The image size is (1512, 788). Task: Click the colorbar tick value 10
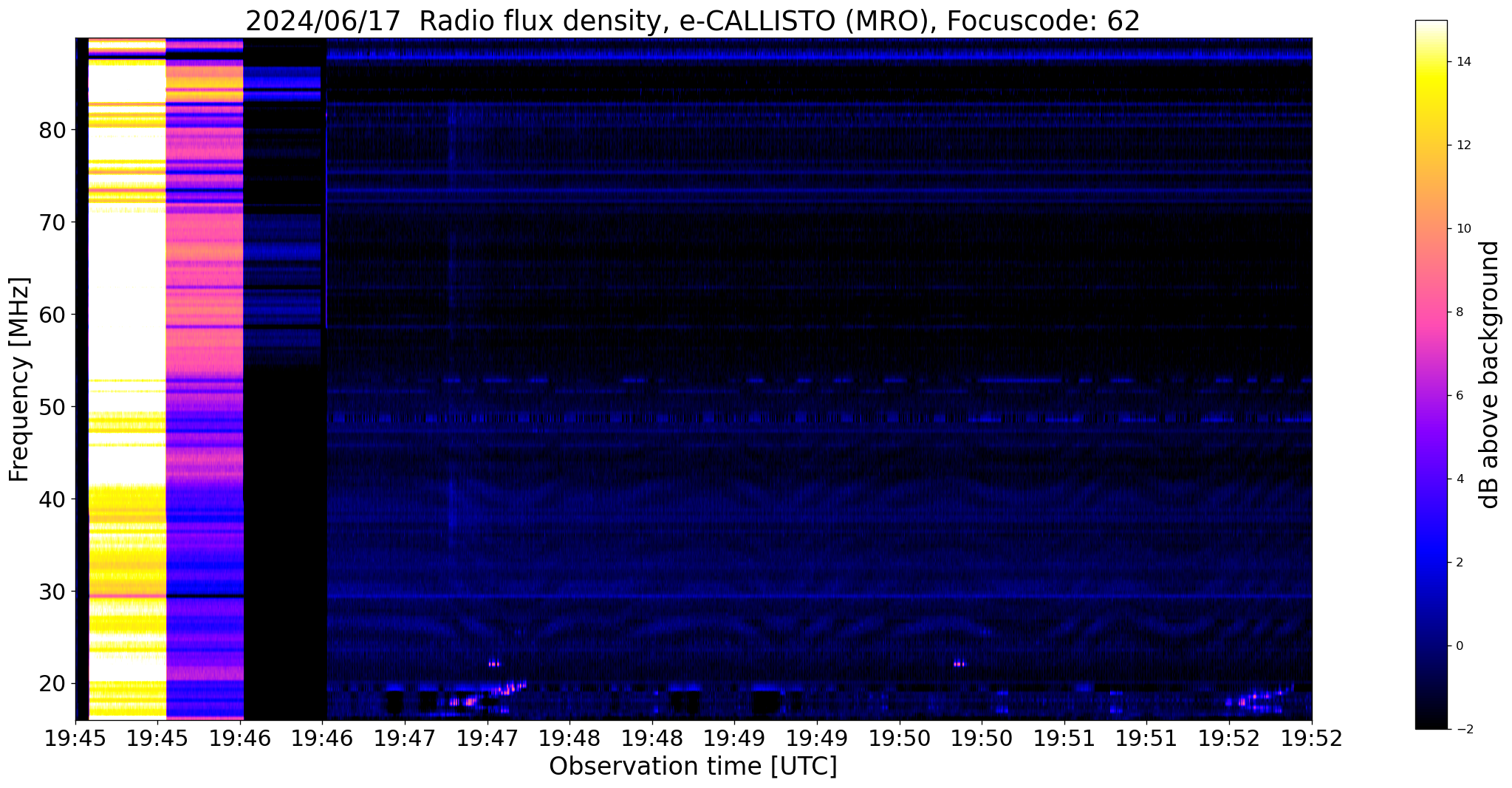[1463, 229]
